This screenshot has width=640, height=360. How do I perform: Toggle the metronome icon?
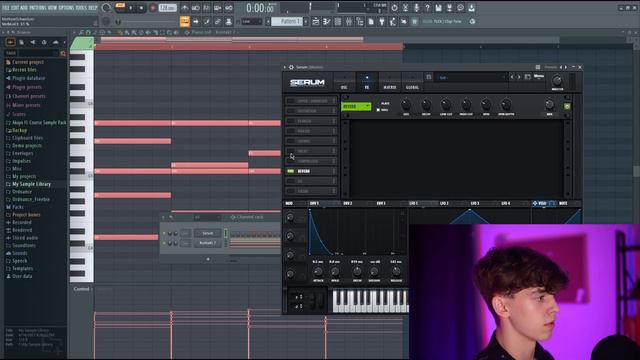[185, 8]
